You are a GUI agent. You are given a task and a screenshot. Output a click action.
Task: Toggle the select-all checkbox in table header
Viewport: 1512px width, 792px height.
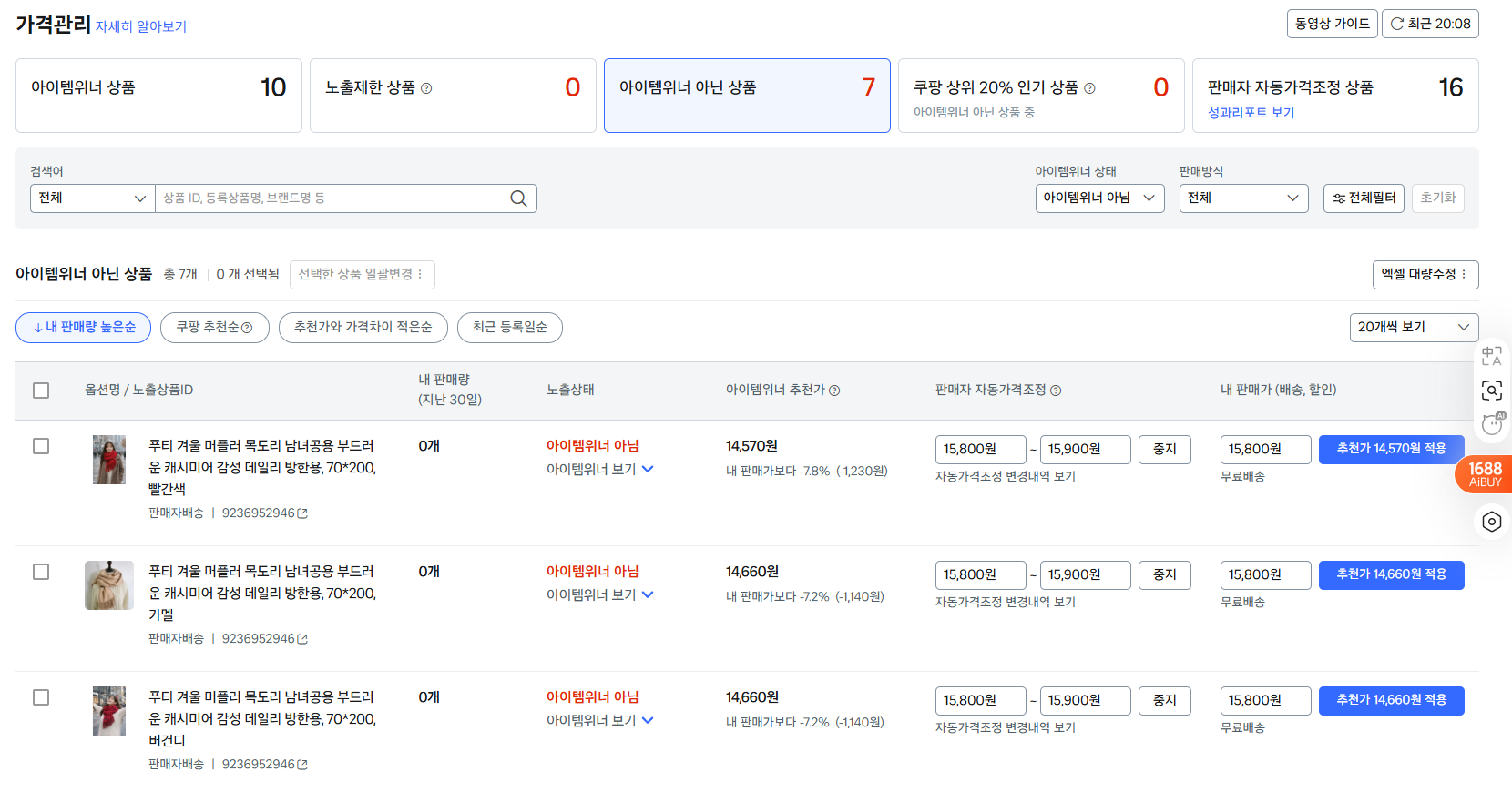[x=41, y=391]
